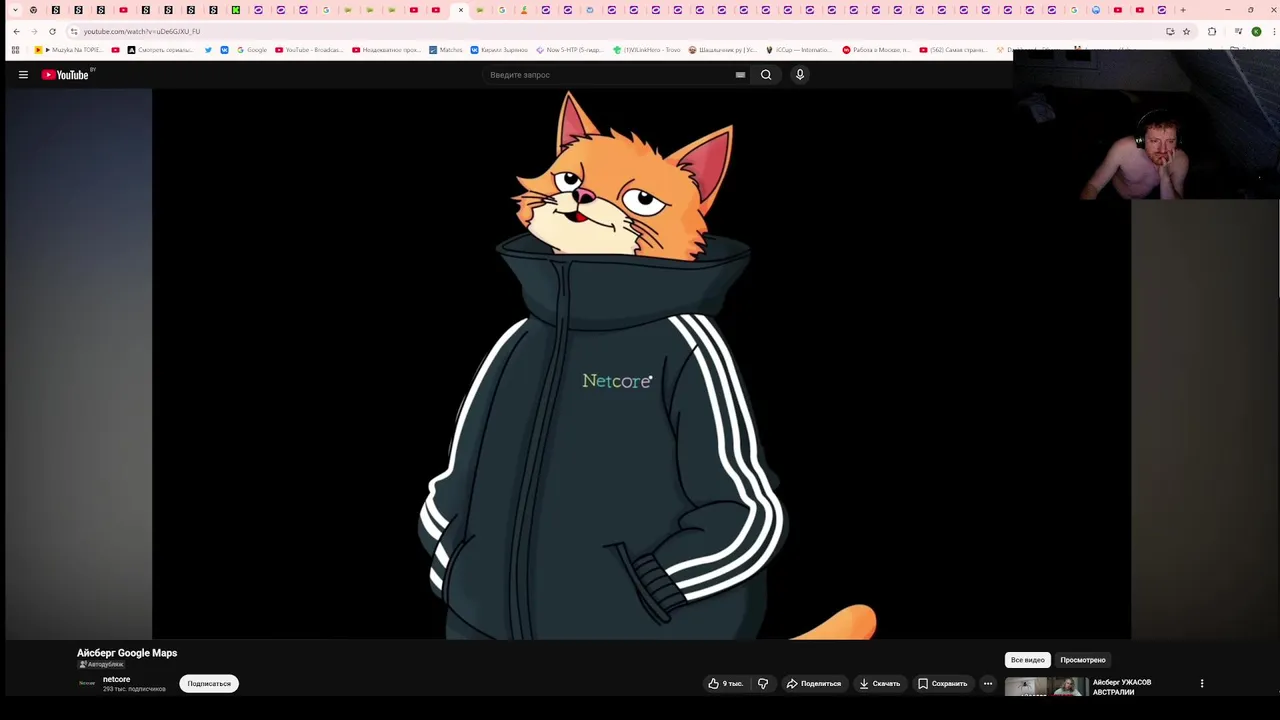Click the site info icon left of URL

coord(73,31)
